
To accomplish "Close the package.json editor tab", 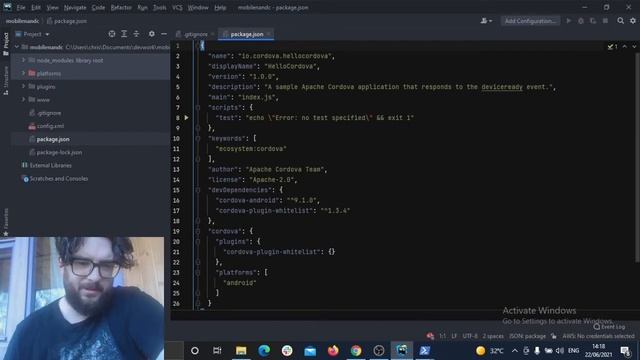I will coord(269,34).
